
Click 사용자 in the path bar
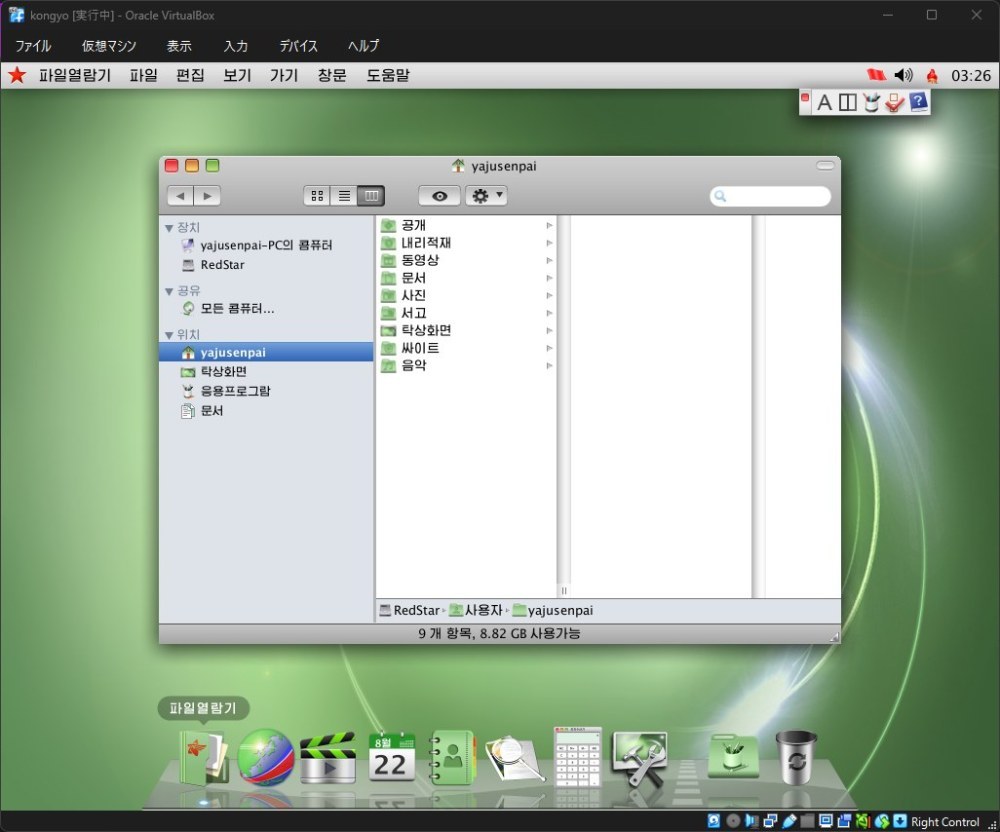tap(476, 610)
